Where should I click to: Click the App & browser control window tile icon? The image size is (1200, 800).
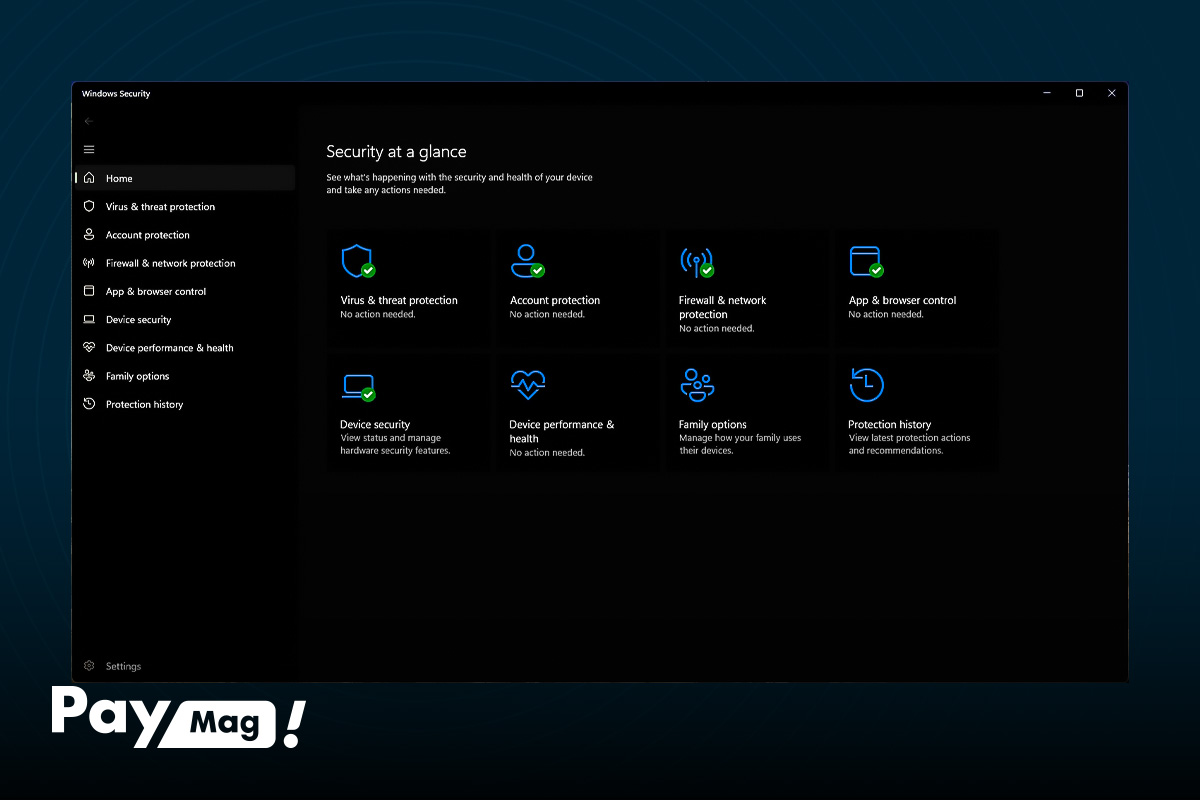pos(865,261)
